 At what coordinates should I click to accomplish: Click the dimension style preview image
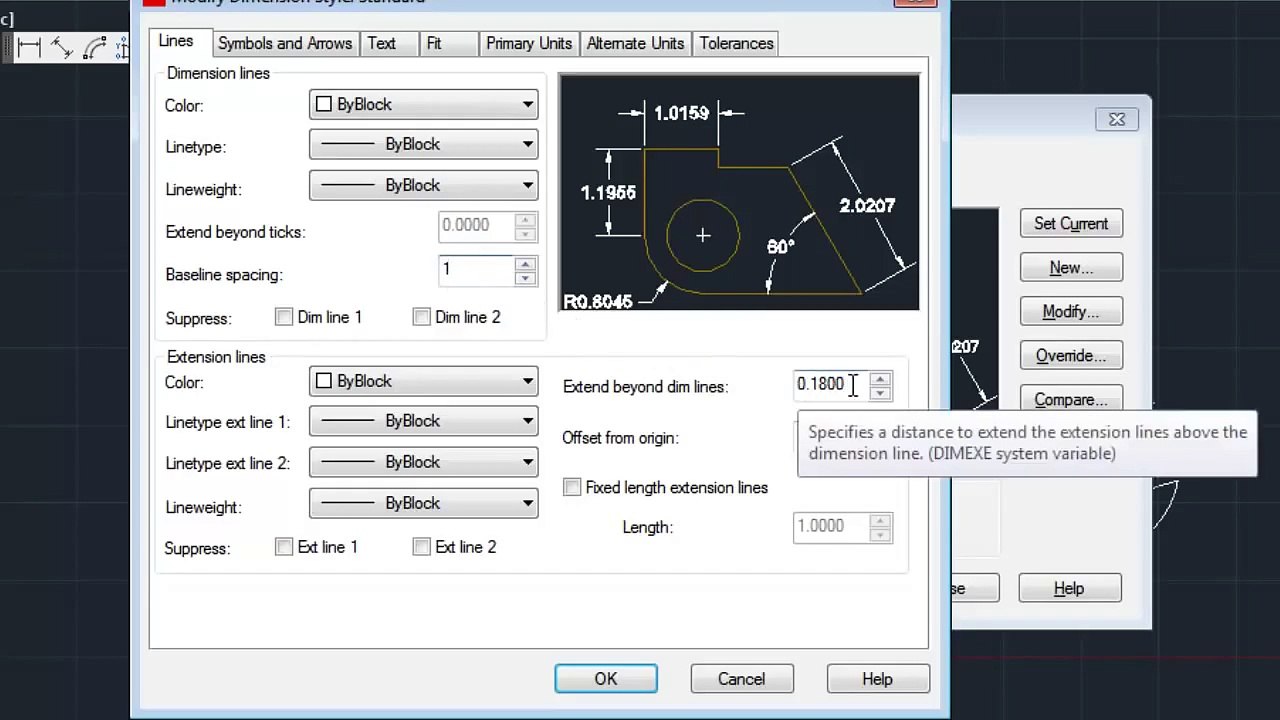pyautogui.click(x=739, y=192)
